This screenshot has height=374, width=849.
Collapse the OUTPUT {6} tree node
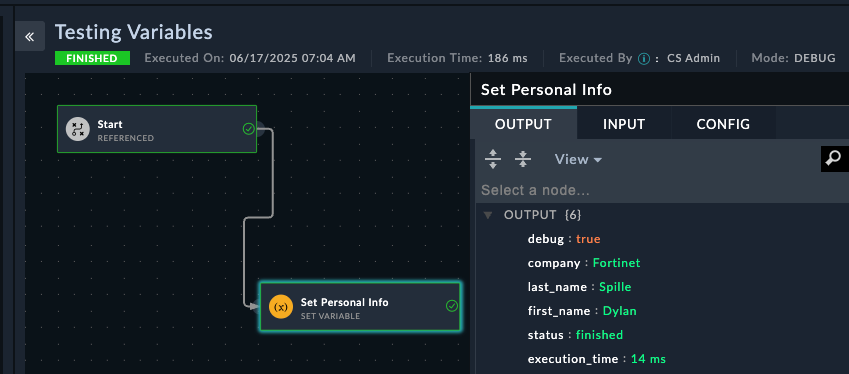tap(488, 215)
